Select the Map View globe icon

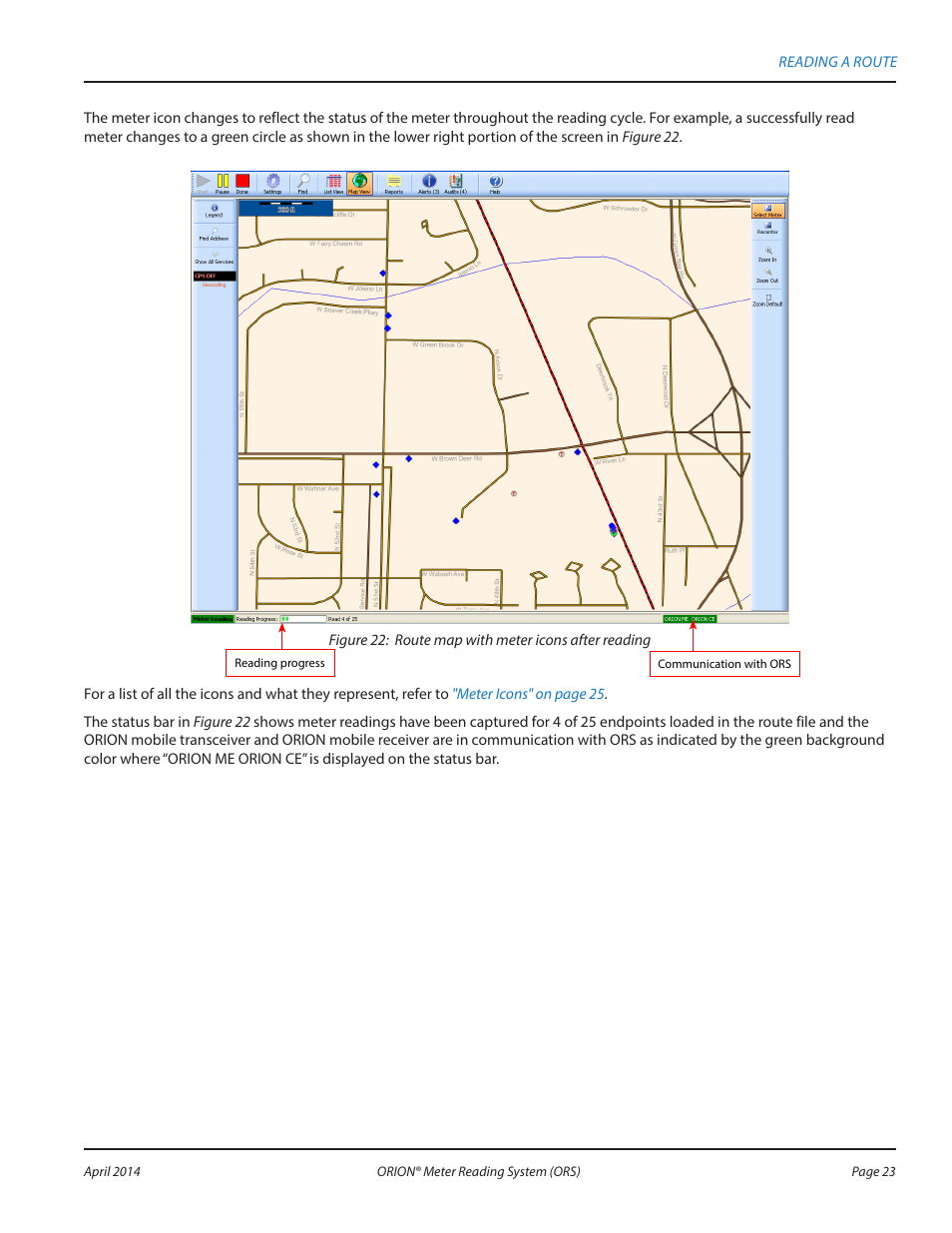(359, 183)
